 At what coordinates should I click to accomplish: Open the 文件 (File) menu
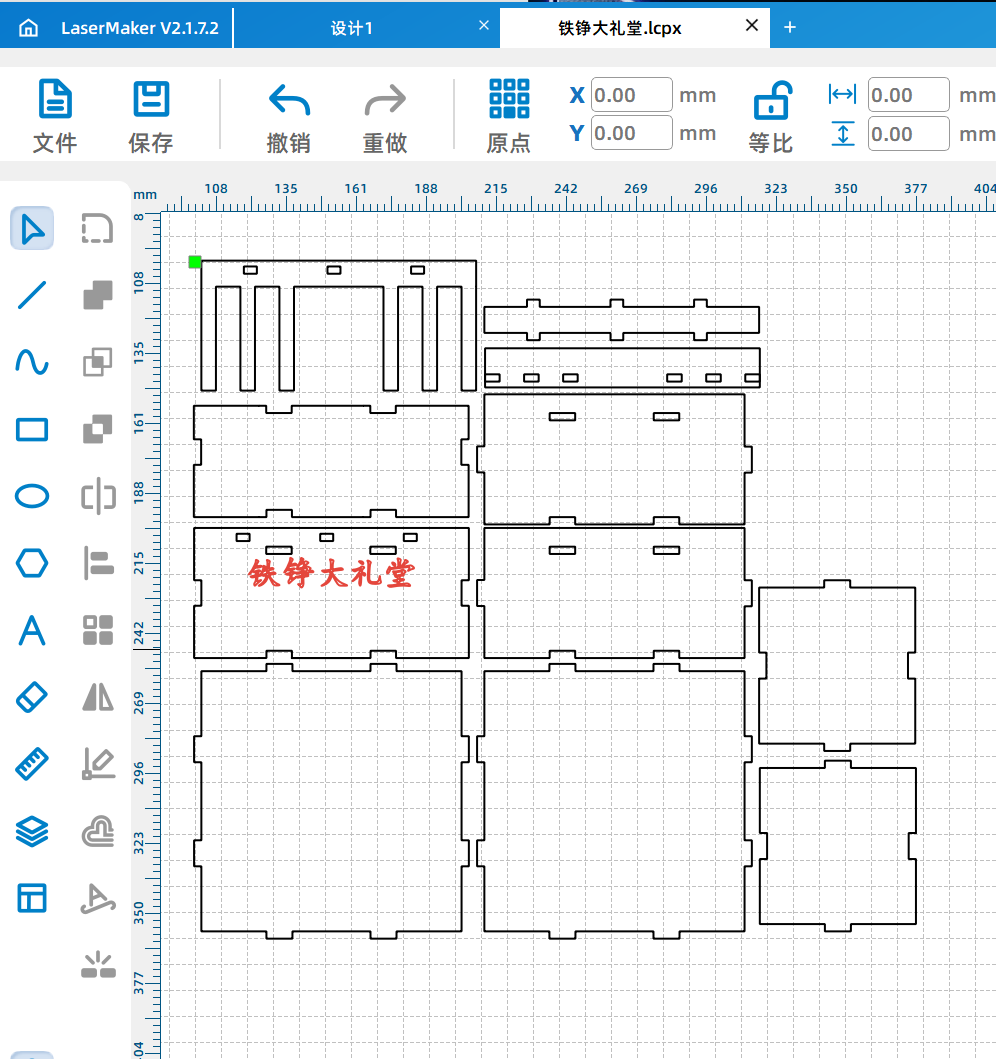[55, 116]
